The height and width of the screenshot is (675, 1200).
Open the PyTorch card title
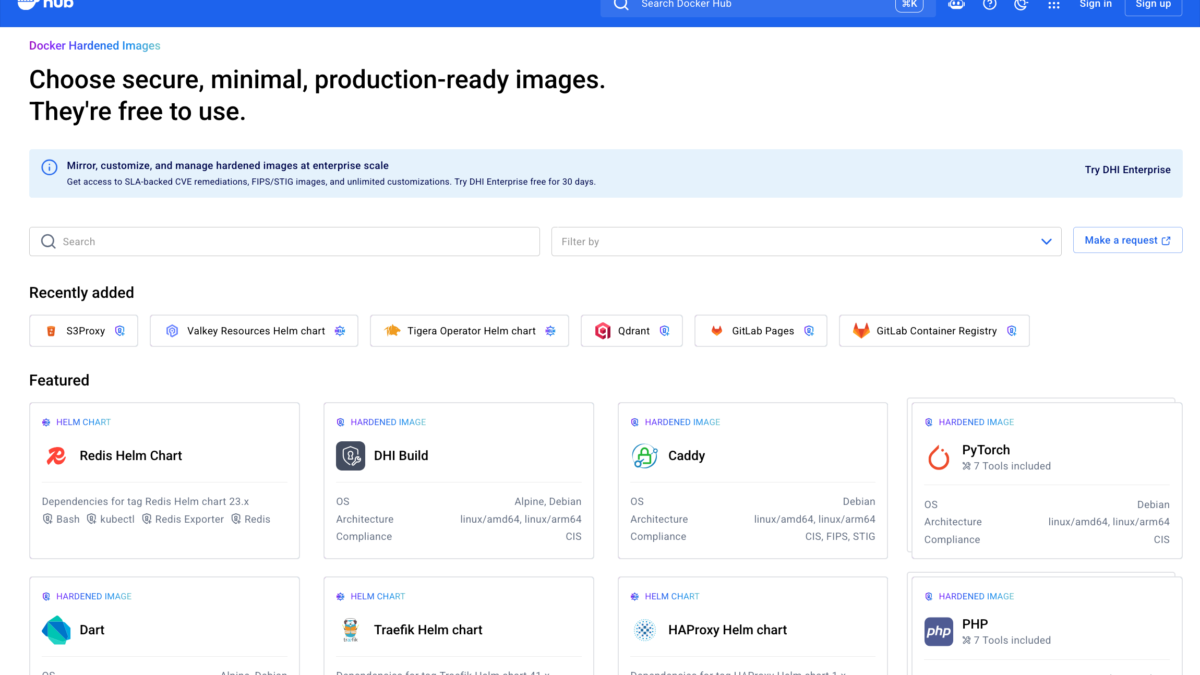(986, 450)
